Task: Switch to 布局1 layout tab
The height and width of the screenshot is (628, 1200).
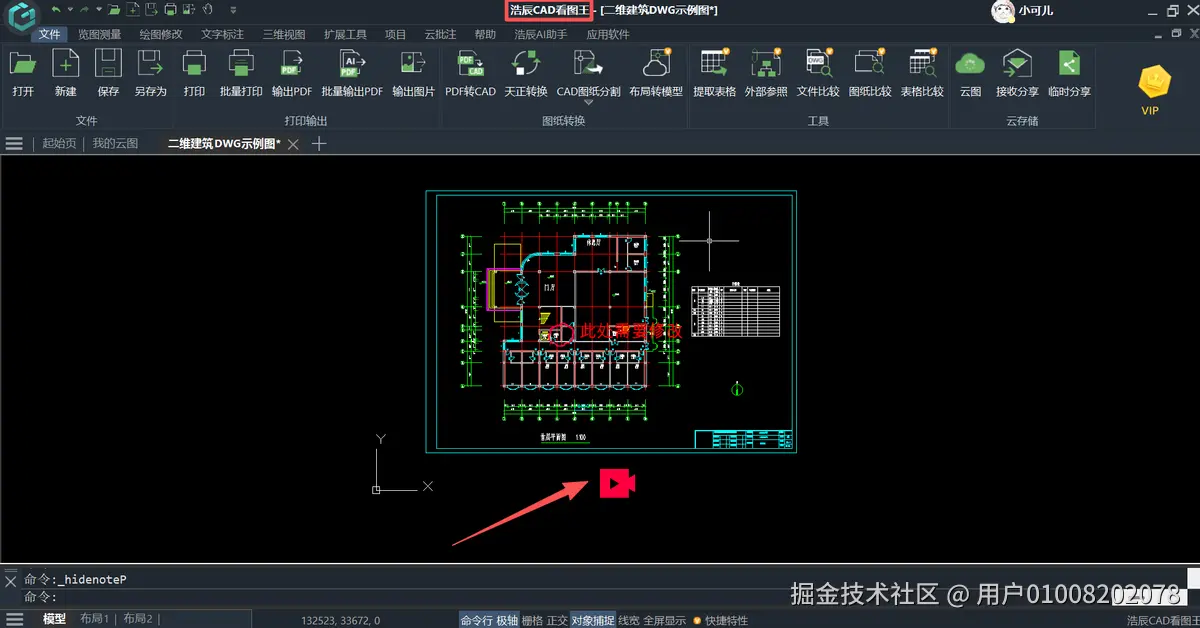Action: [94, 619]
